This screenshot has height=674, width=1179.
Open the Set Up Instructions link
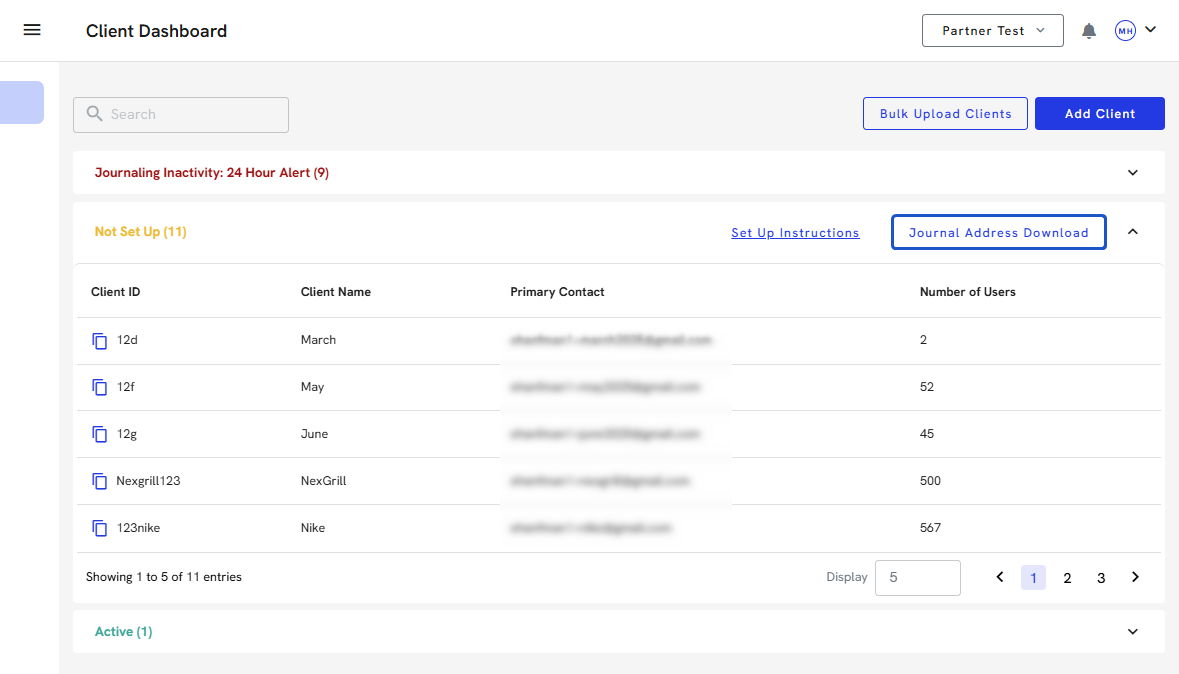pos(795,233)
